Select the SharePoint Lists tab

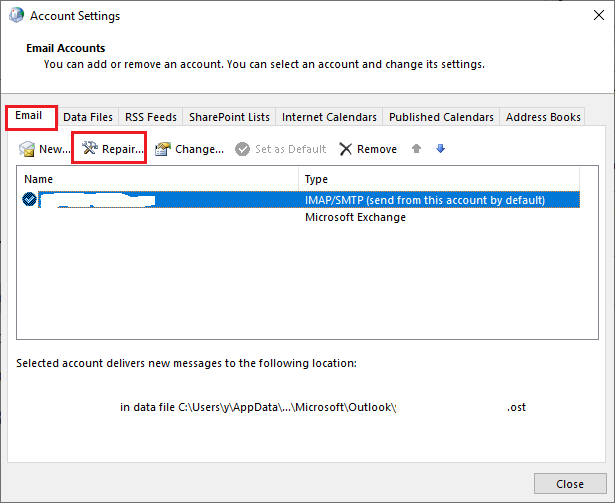click(229, 117)
